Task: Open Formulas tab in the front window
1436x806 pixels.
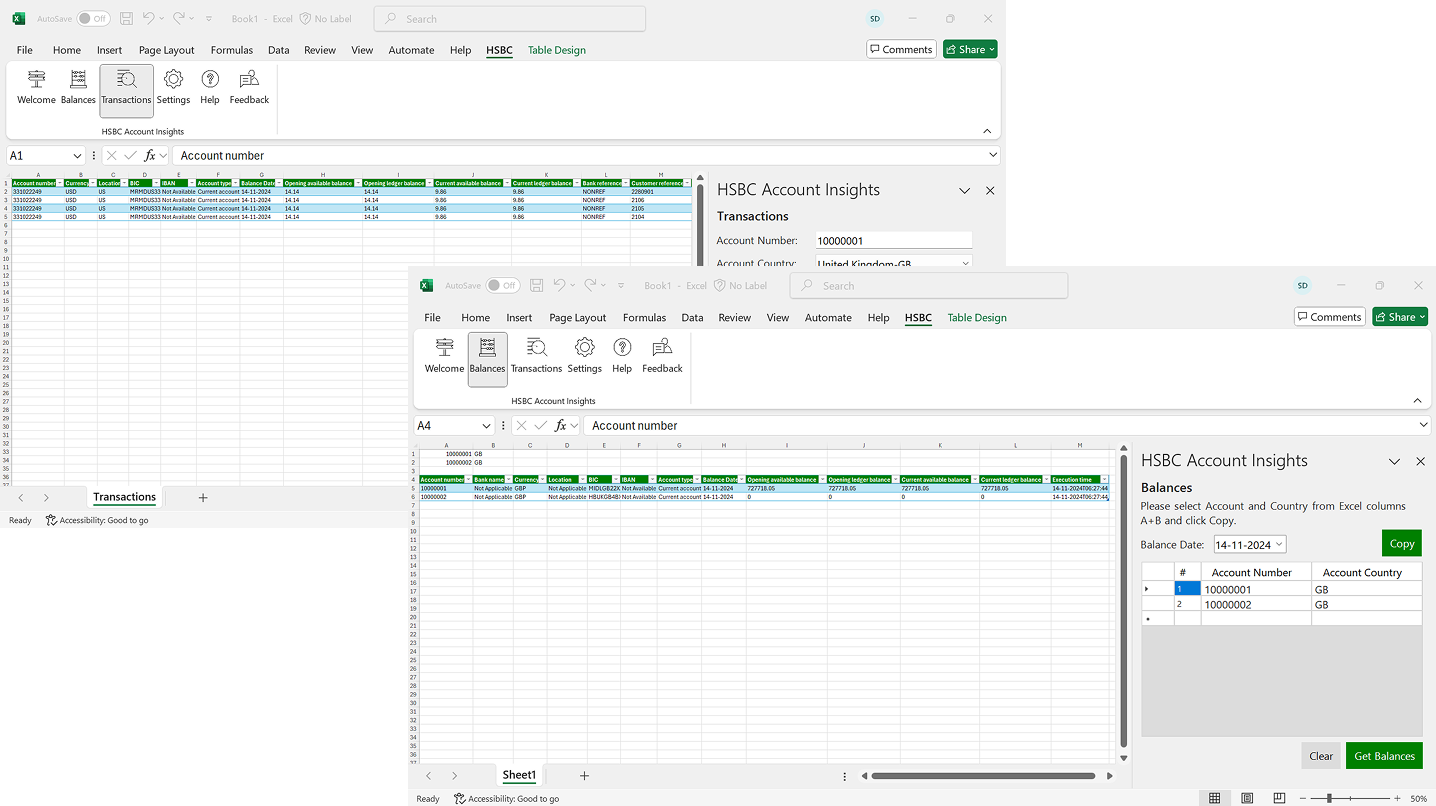Action: coord(644,318)
